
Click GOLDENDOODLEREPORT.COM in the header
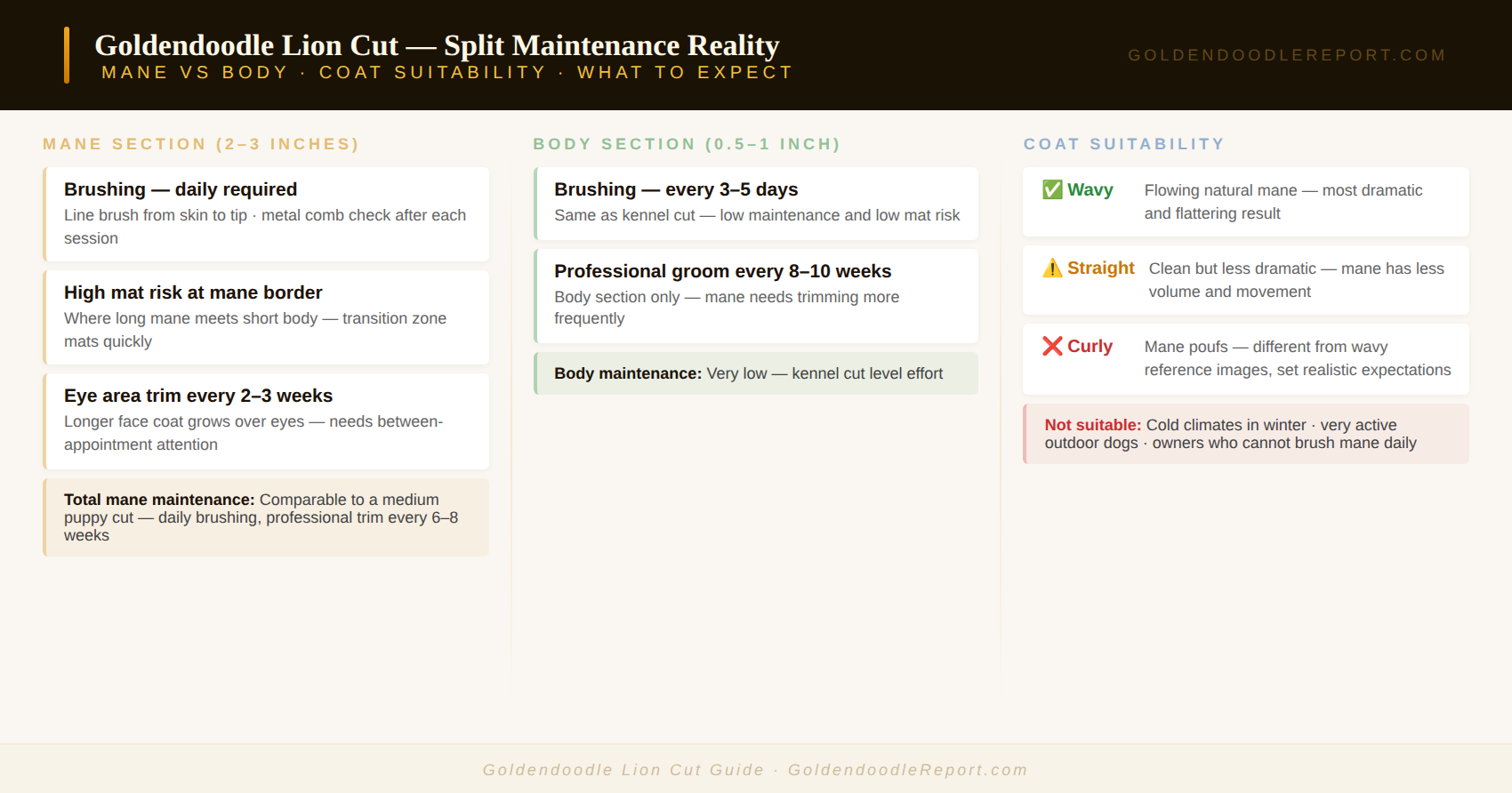click(1287, 55)
